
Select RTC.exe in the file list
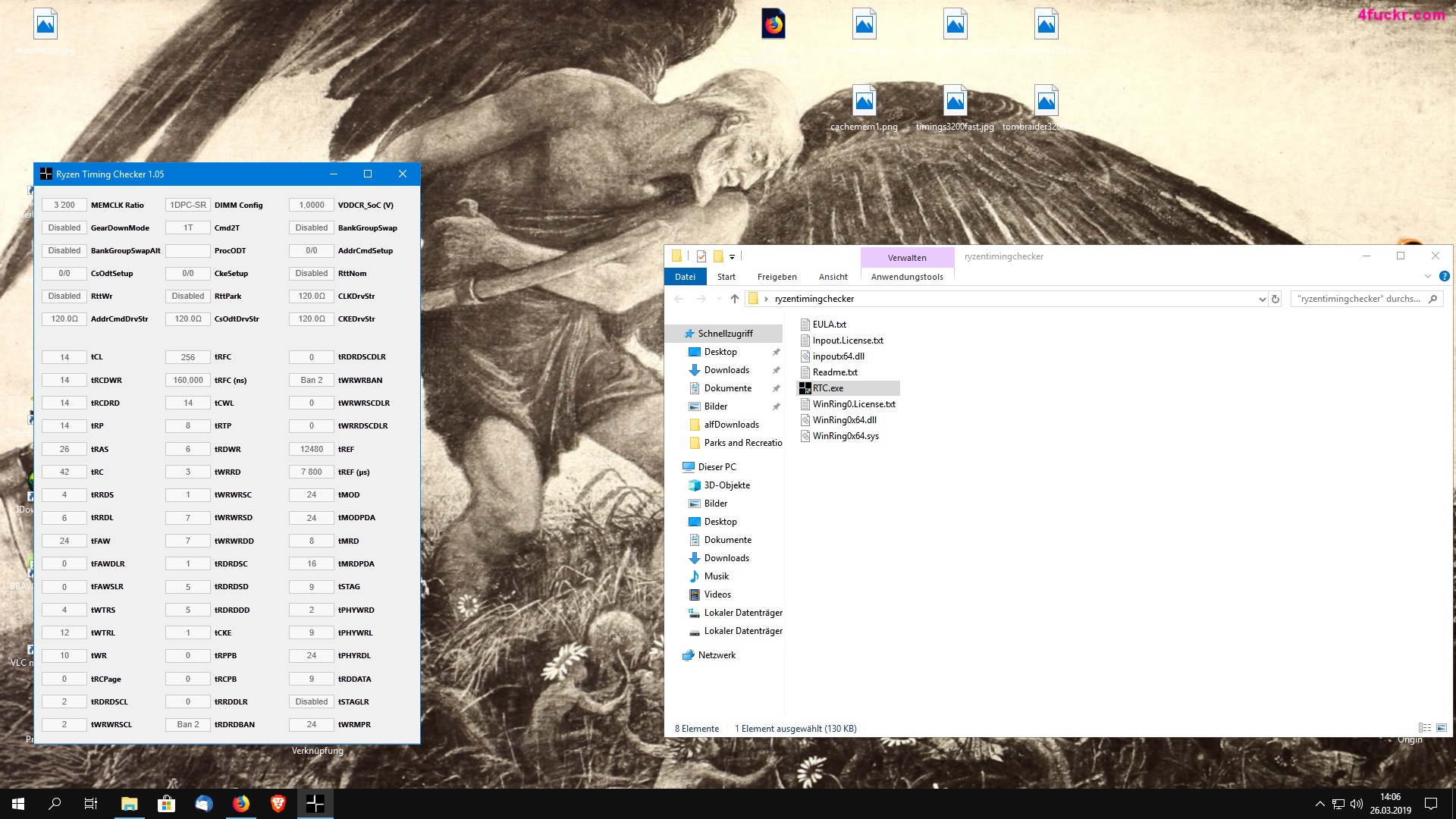coord(827,388)
